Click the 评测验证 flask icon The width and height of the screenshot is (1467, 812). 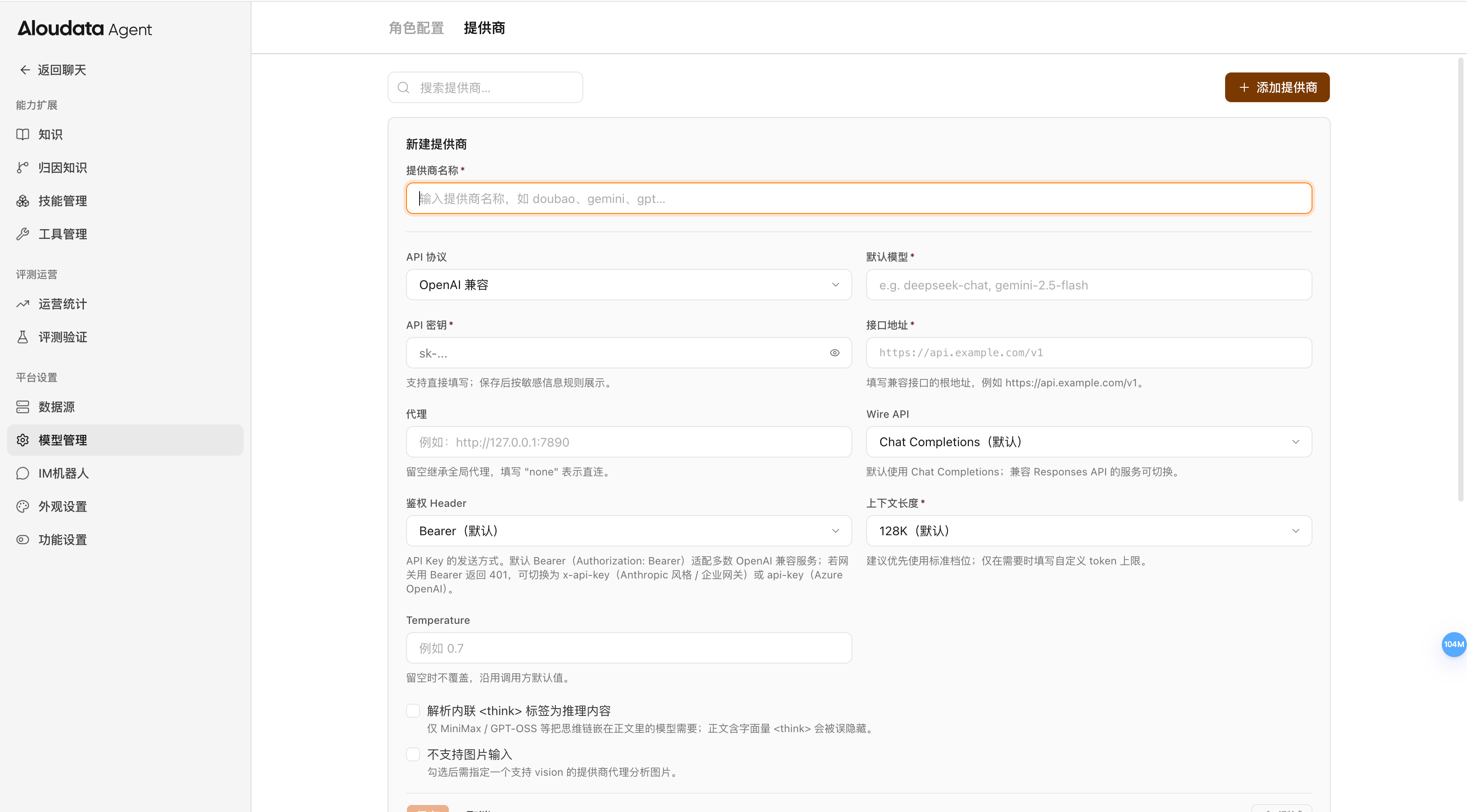click(23, 337)
